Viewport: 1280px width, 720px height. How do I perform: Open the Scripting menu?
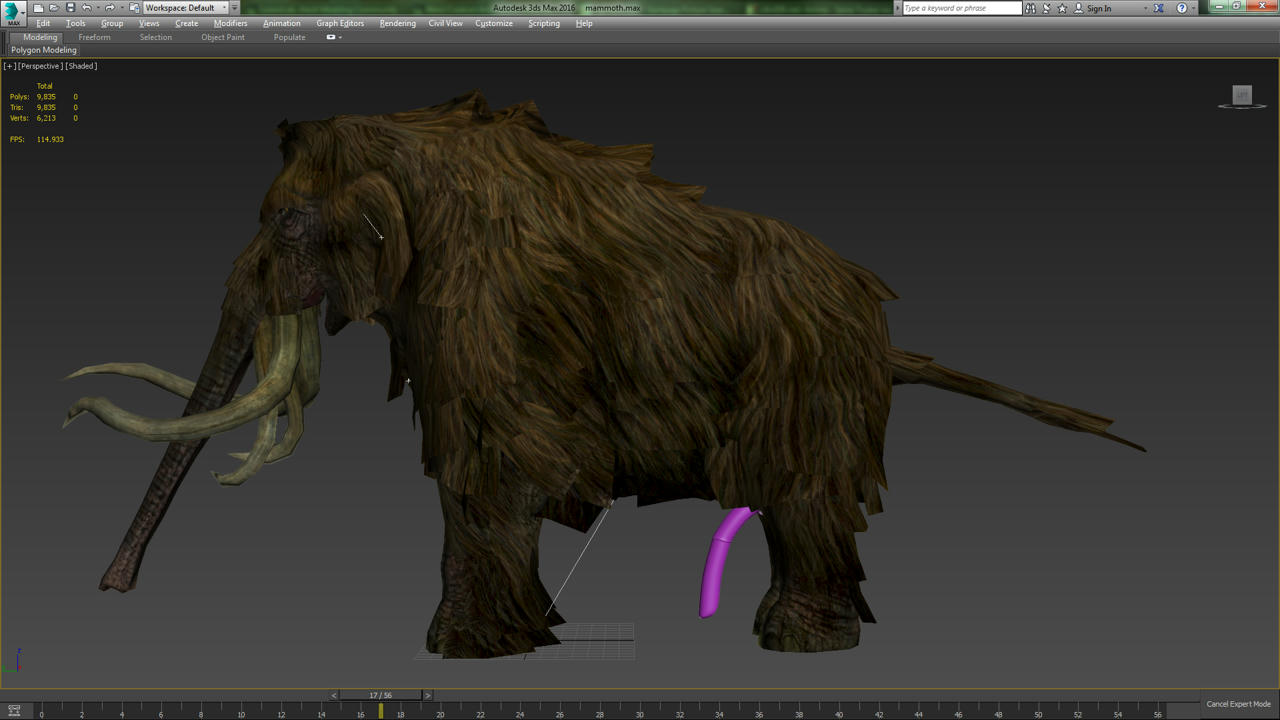click(544, 23)
